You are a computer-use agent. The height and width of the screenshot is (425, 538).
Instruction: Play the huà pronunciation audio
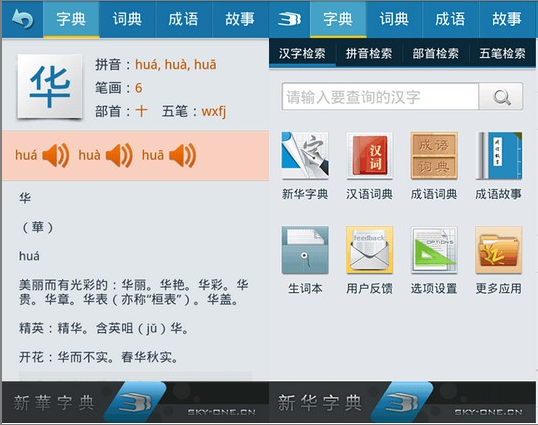point(119,155)
